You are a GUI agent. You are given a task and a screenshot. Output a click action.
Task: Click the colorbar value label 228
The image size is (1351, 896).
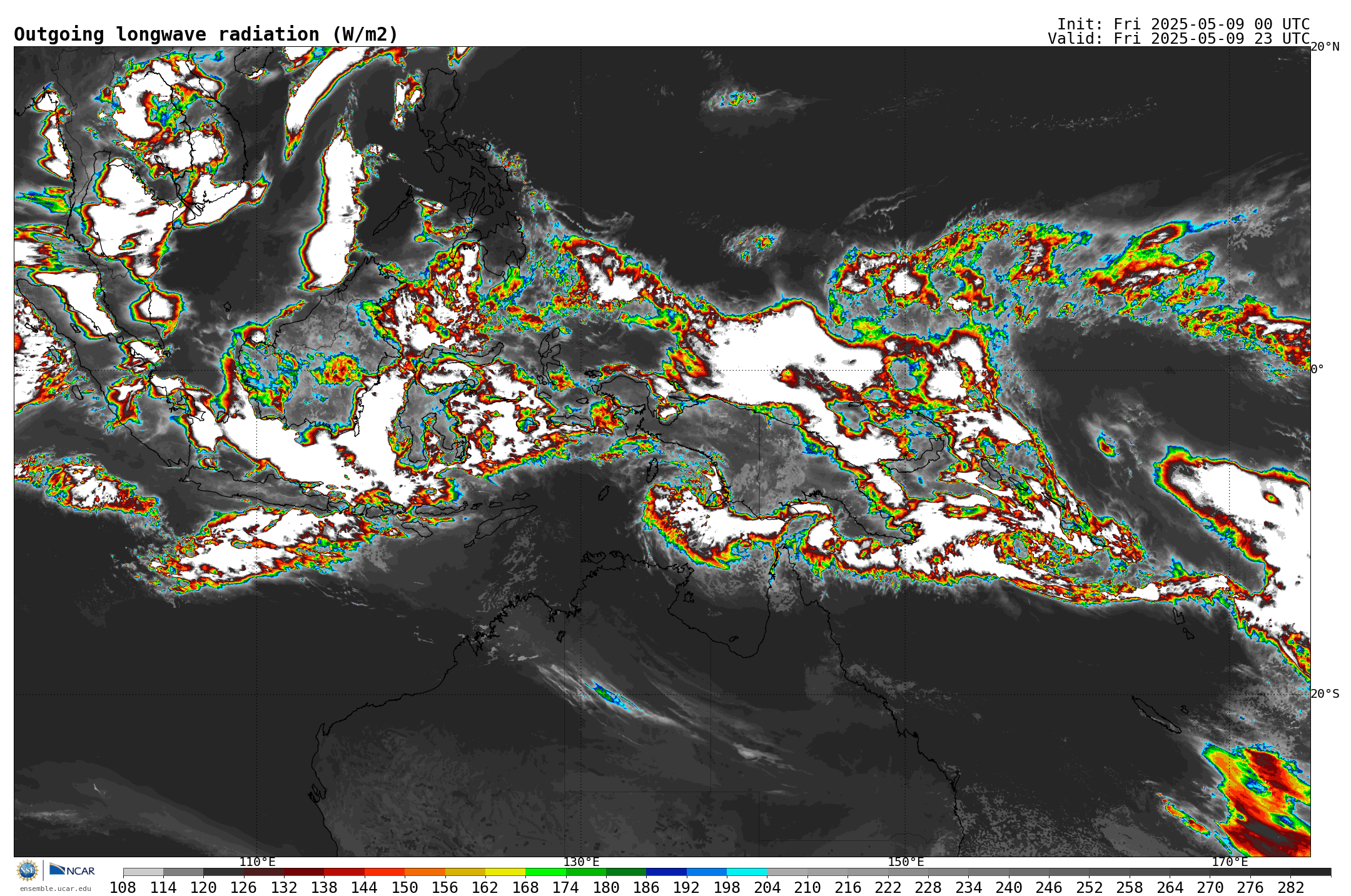(x=928, y=888)
